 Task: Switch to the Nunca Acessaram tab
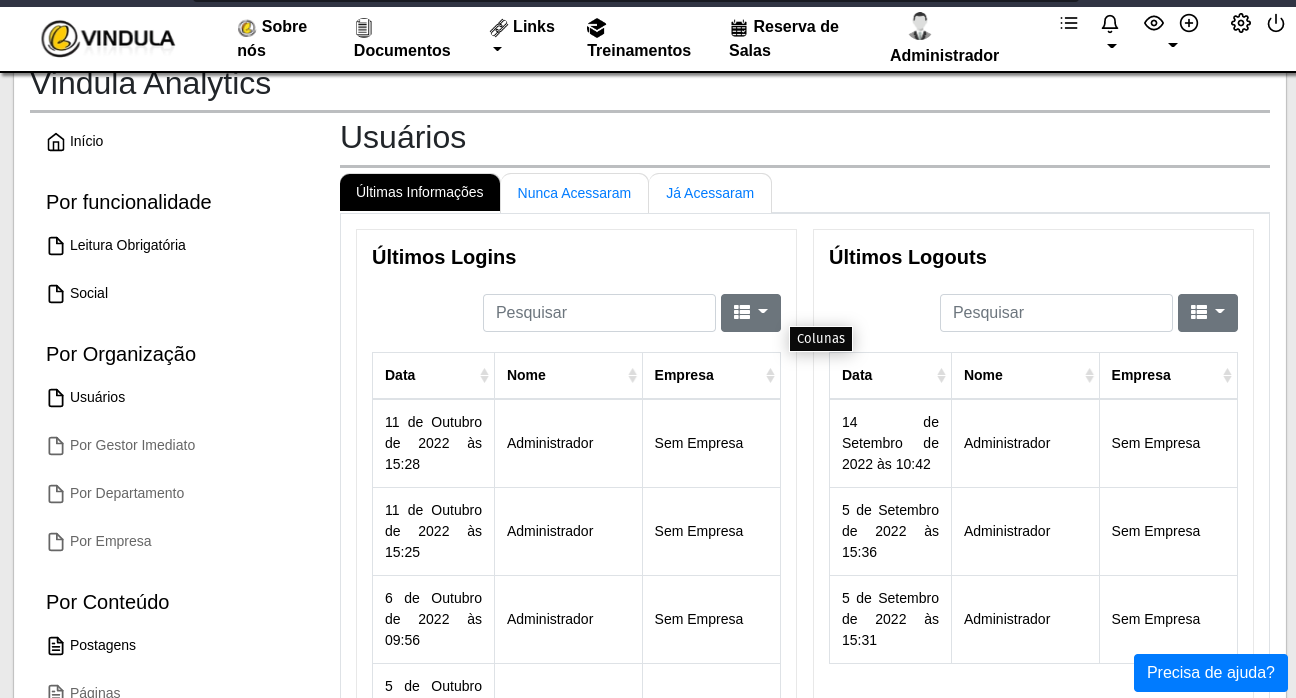click(574, 193)
